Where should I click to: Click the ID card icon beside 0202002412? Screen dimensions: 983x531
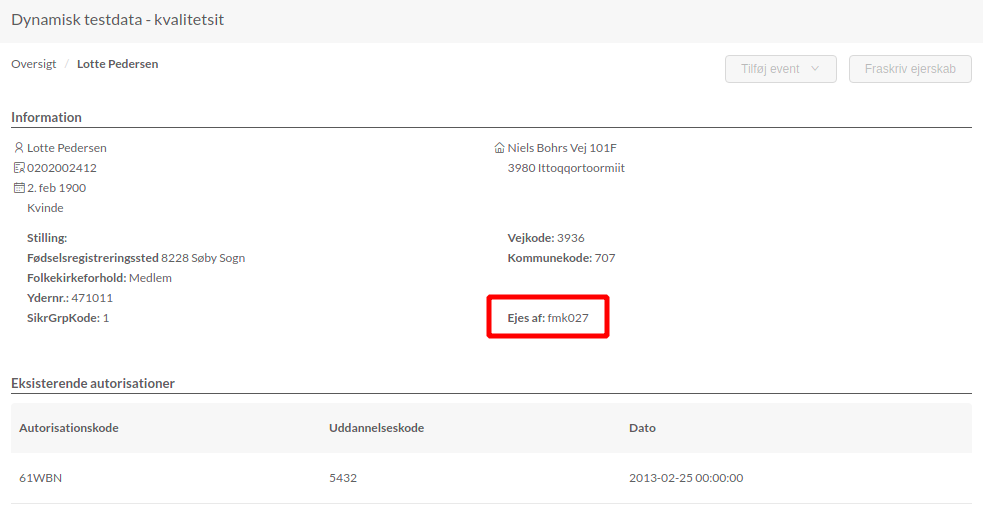[18, 168]
